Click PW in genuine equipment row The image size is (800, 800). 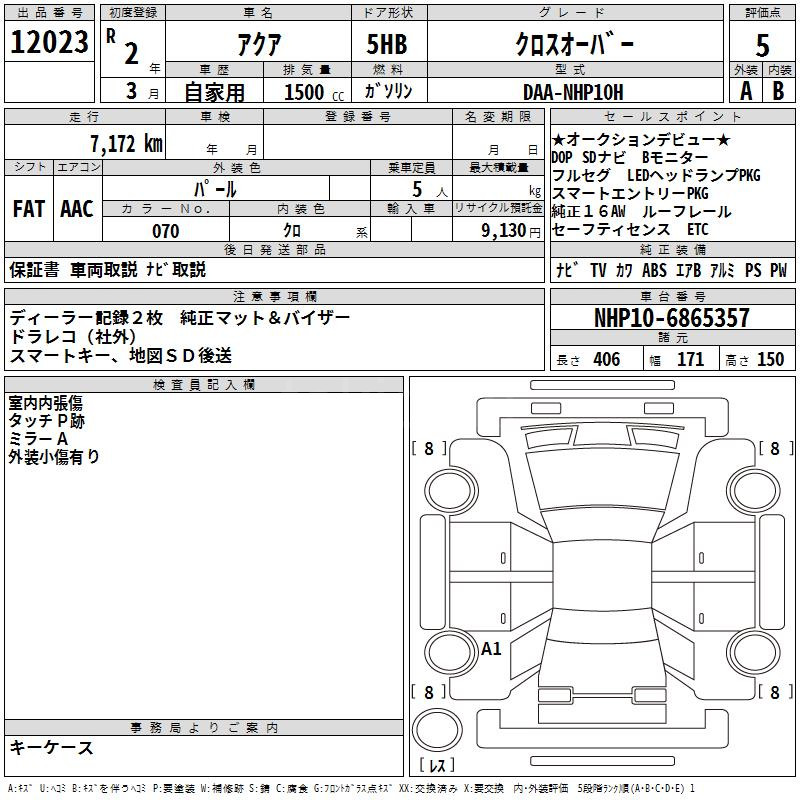779,270
